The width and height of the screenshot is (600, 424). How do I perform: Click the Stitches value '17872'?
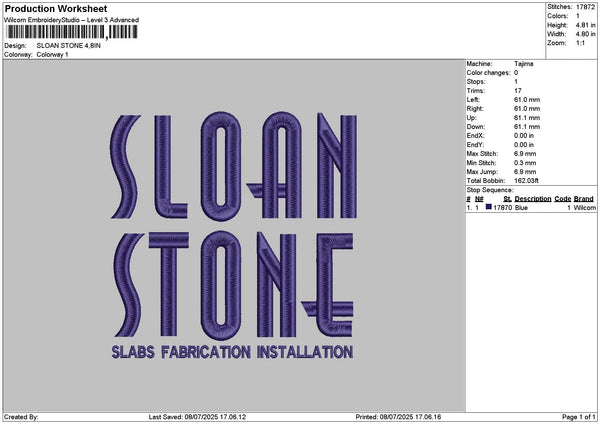pyautogui.click(x=585, y=7)
